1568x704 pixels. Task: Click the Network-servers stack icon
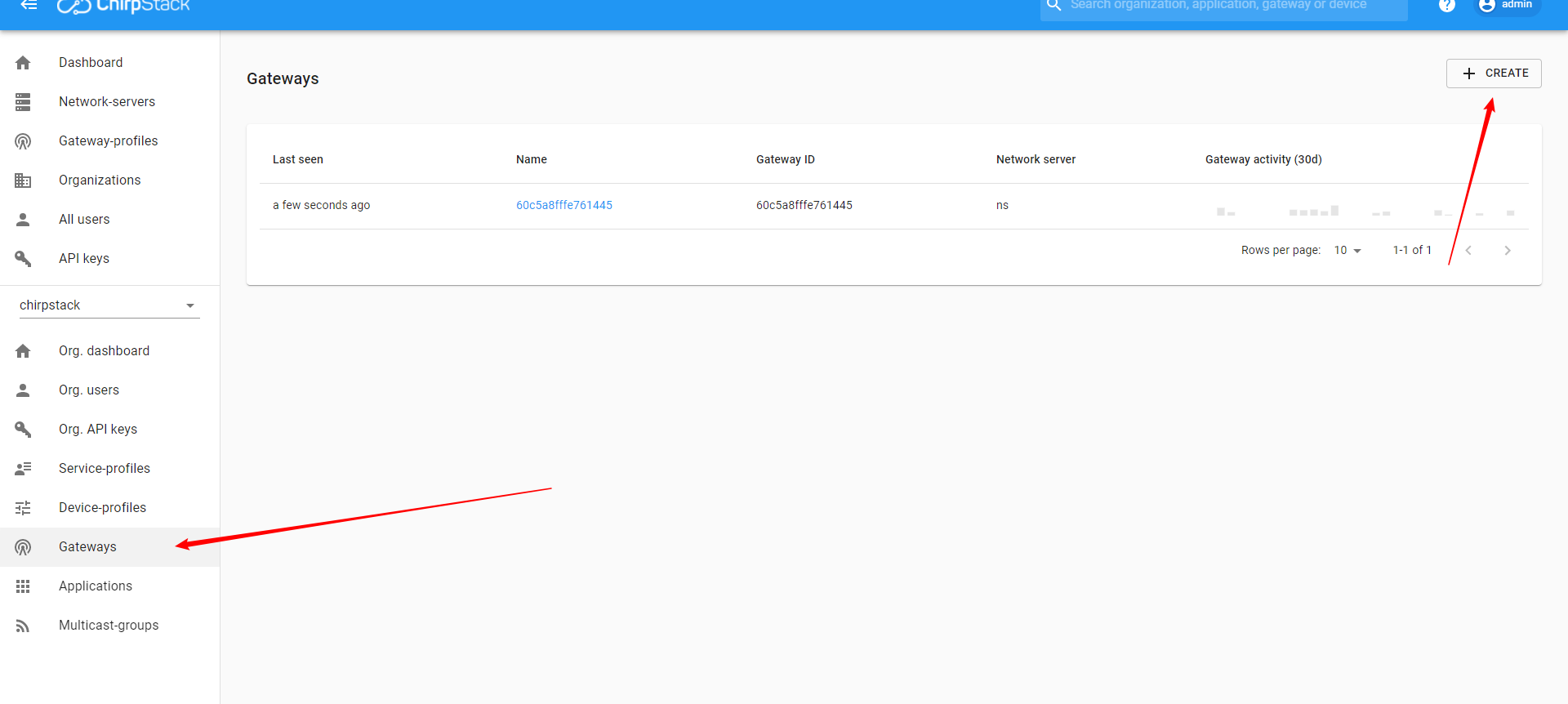tap(23, 102)
